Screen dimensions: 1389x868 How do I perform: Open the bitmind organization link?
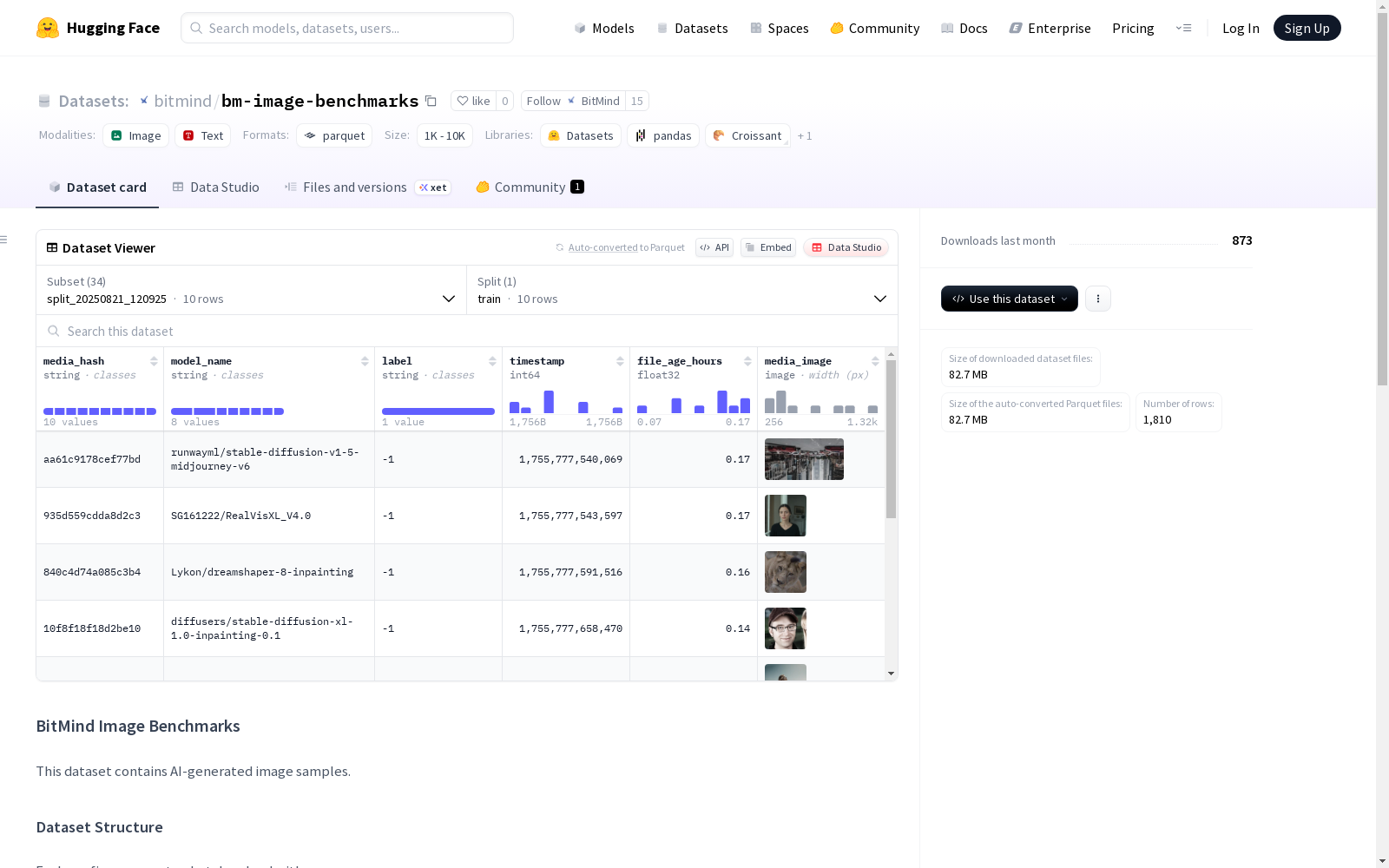click(x=182, y=101)
